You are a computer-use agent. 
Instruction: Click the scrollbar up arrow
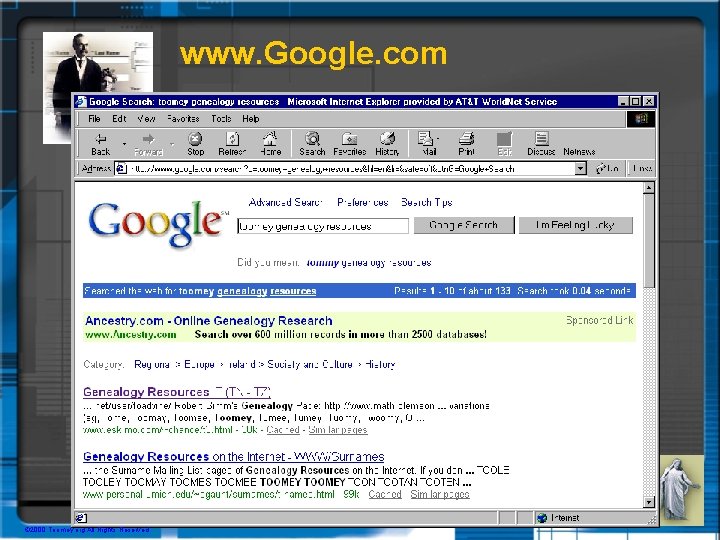click(648, 188)
